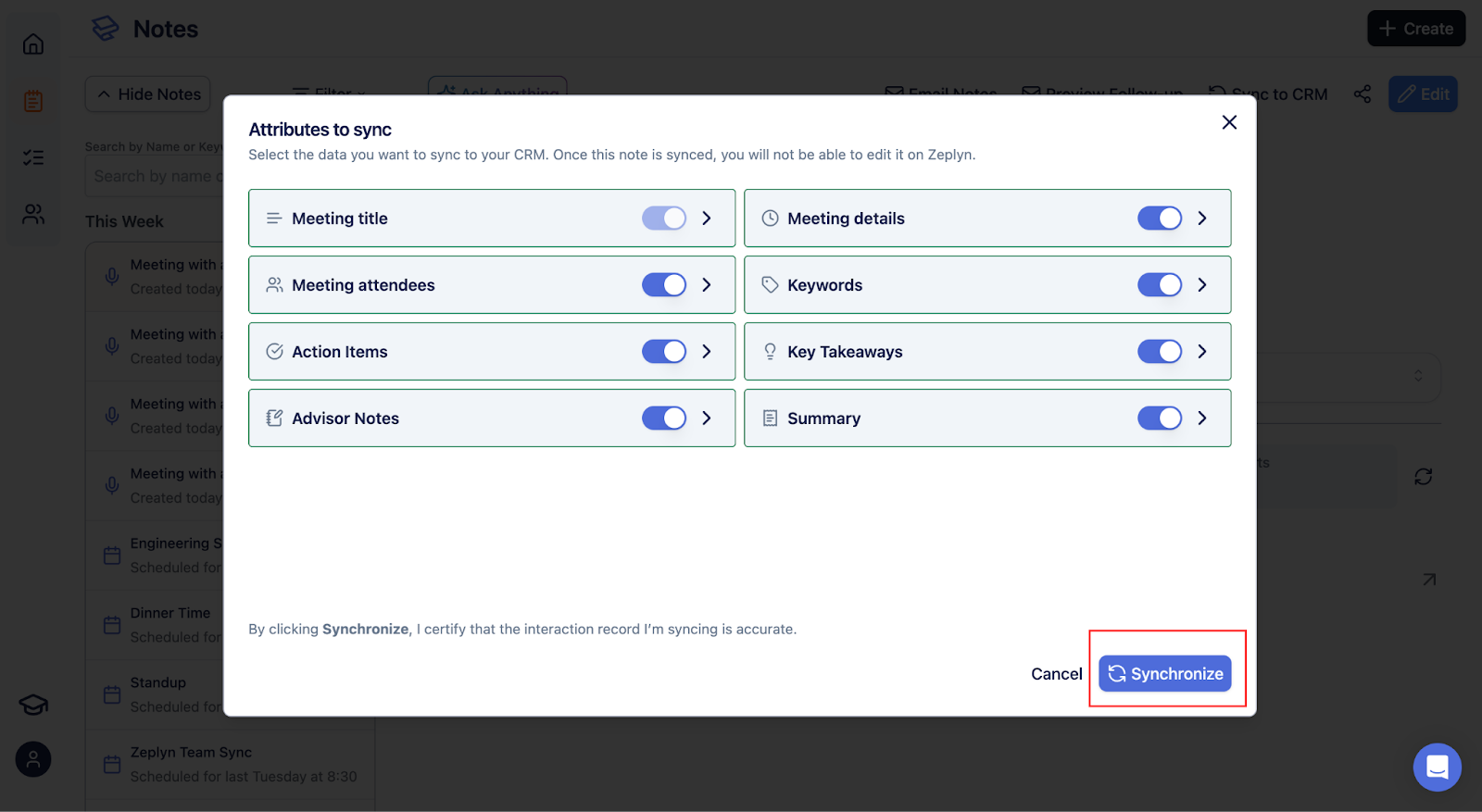Click the Home icon in sidebar
The width and height of the screenshot is (1482, 812).
click(x=33, y=44)
